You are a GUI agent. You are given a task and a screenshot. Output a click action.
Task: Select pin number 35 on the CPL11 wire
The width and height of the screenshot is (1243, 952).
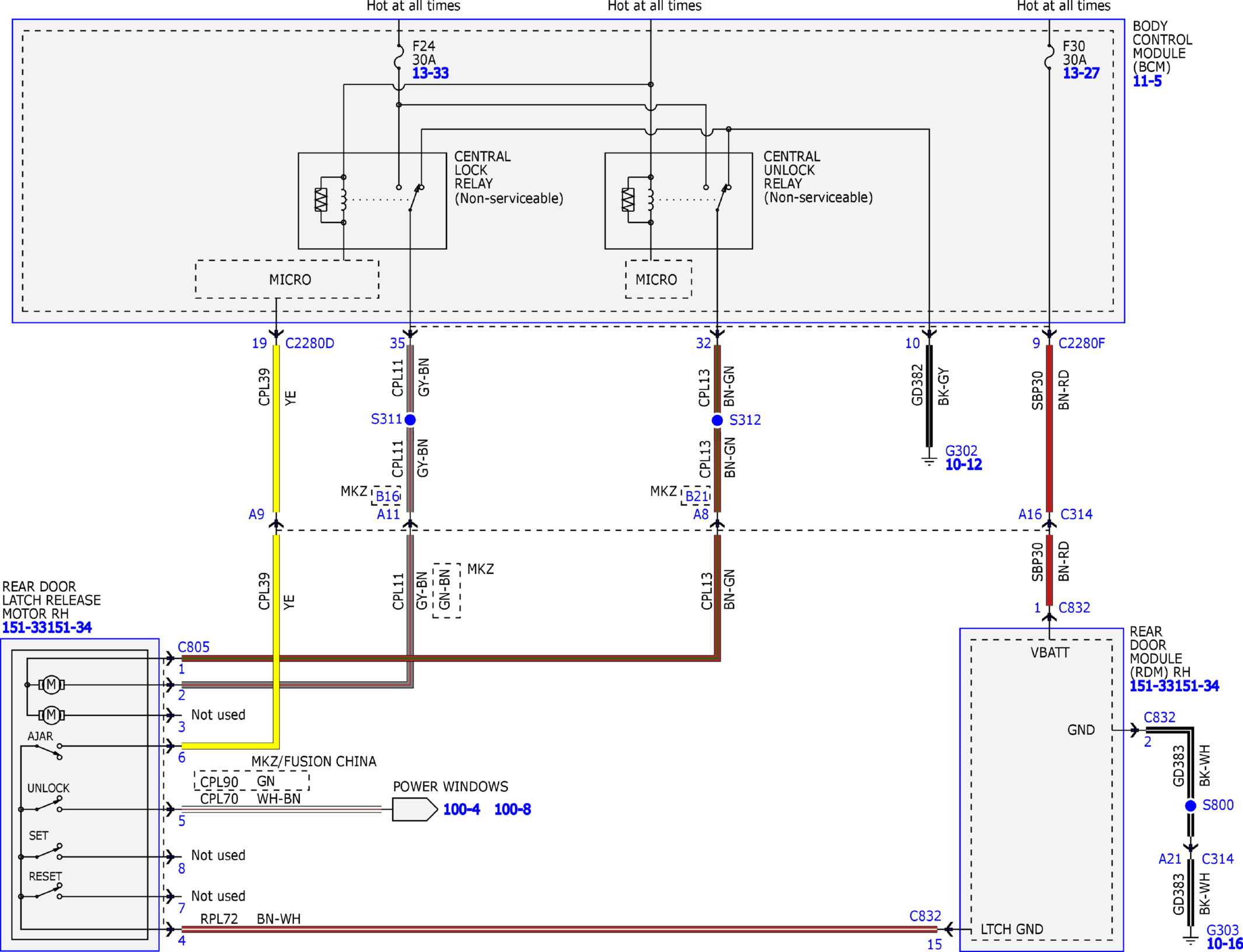coord(397,343)
